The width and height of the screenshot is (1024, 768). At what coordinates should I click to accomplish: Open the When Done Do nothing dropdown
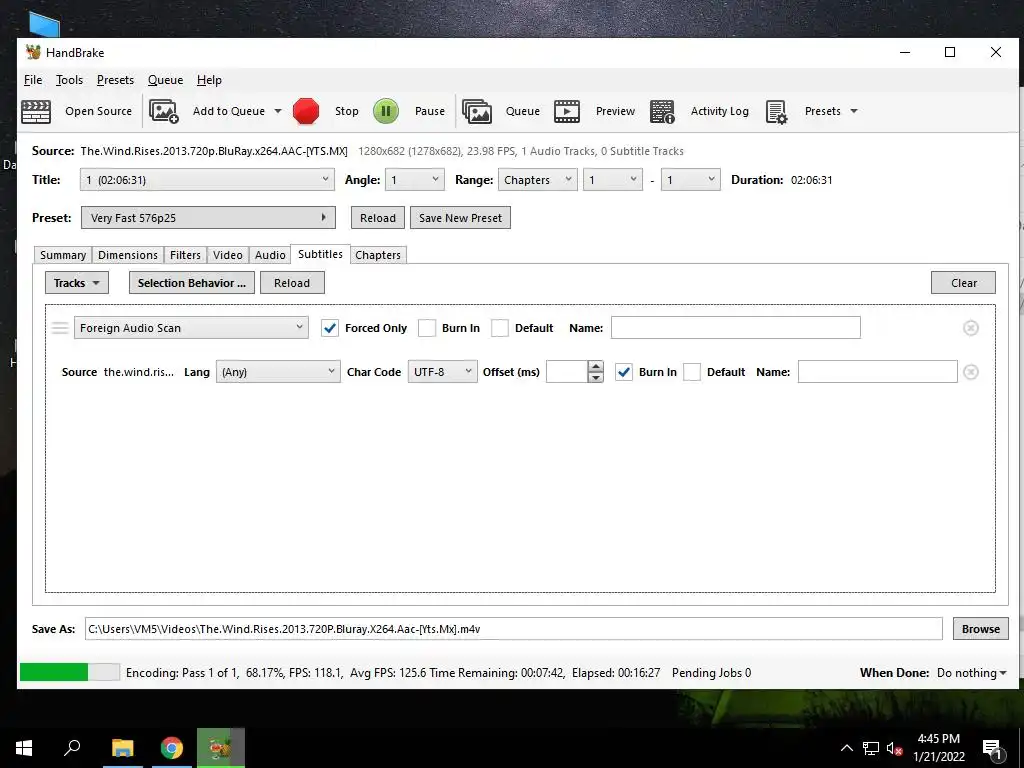click(x=971, y=673)
